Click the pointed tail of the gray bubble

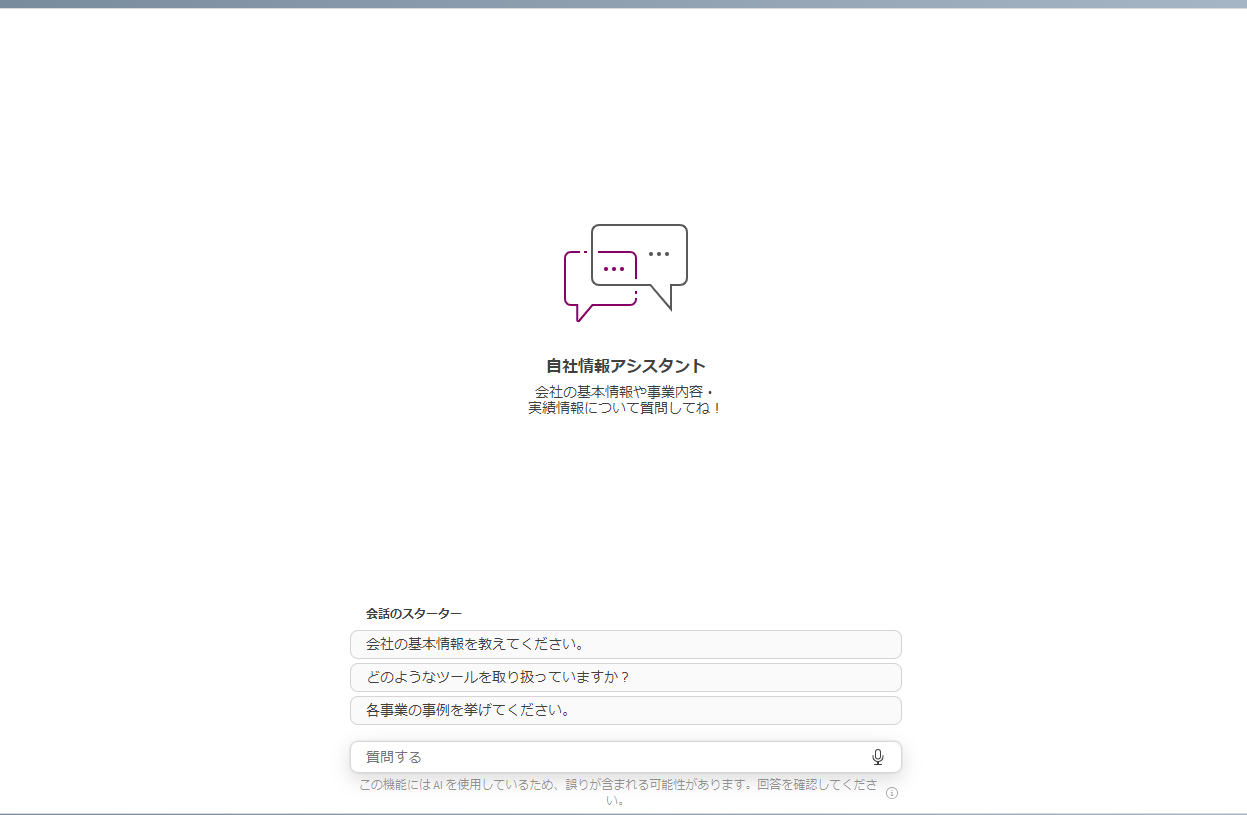pyautogui.click(x=663, y=298)
